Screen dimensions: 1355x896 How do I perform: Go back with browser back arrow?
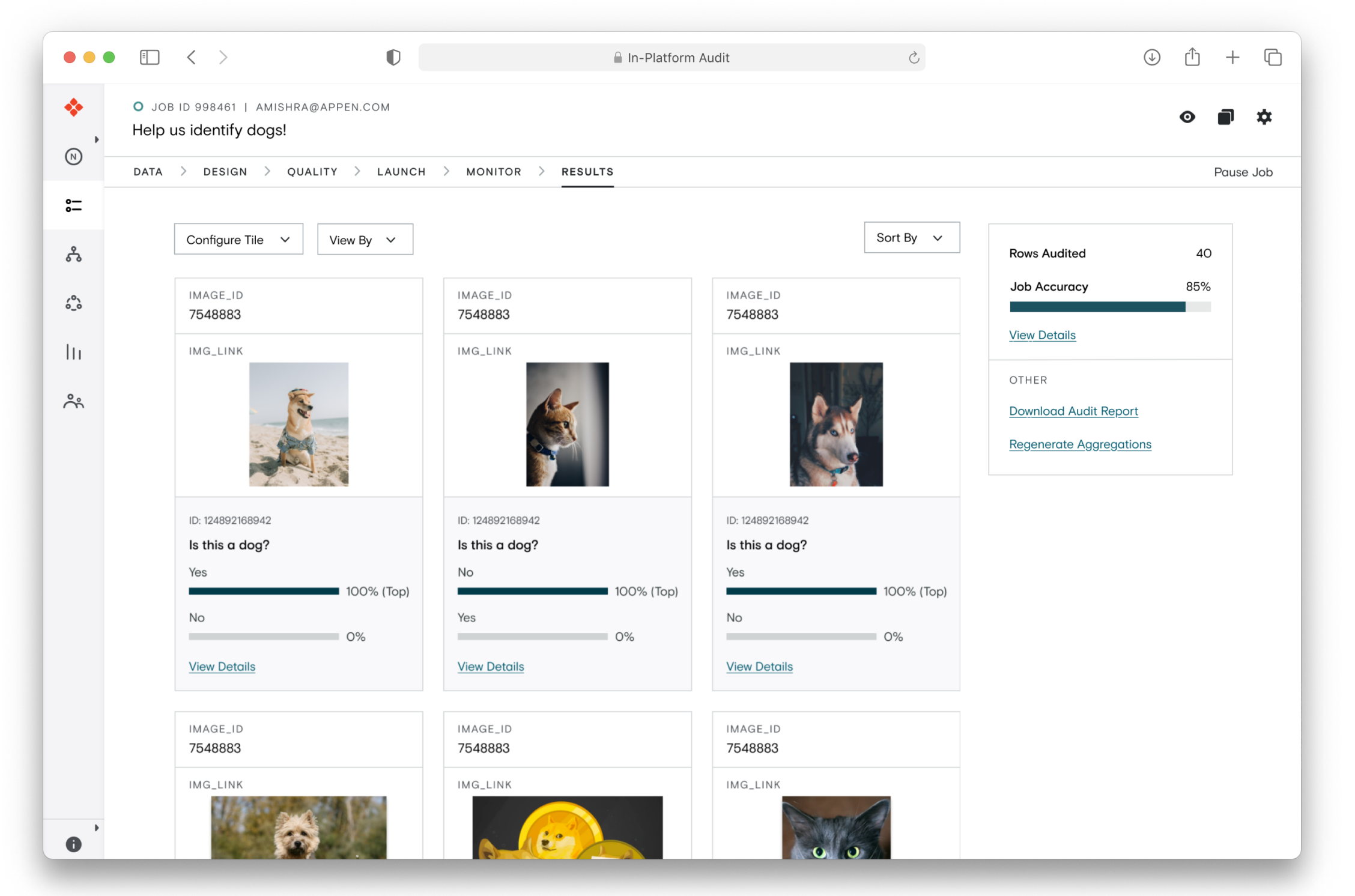point(191,57)
